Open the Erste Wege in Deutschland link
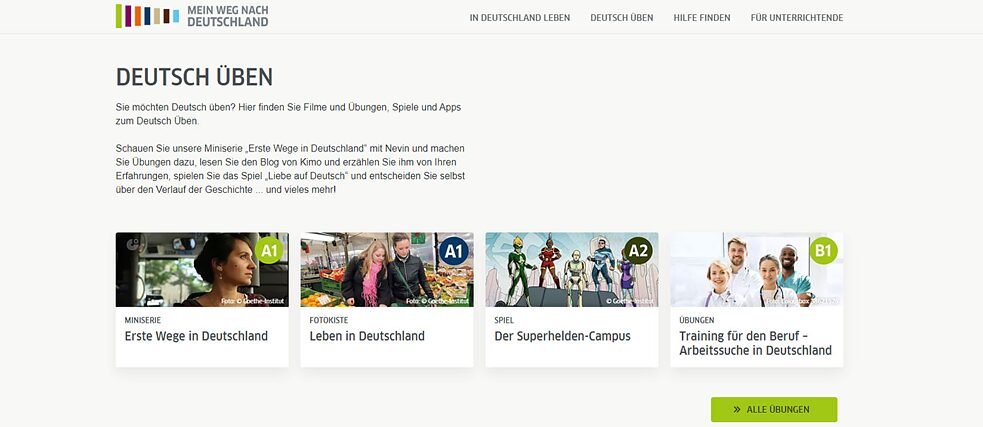Image resolution: width=983 pixels, height=427 pixels. 196,336
